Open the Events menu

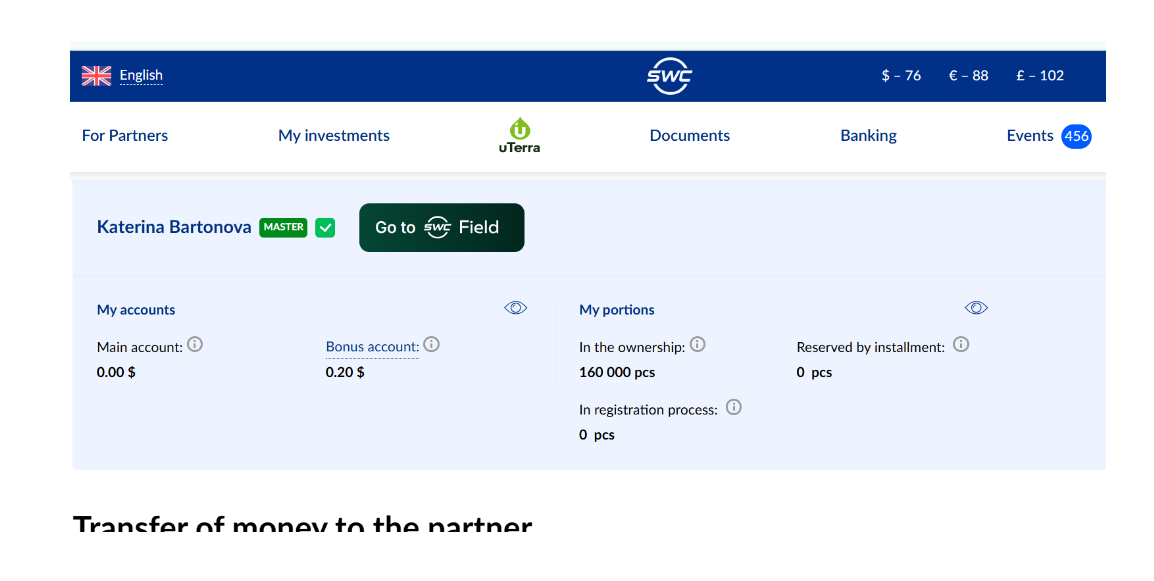coord(1030,135)
